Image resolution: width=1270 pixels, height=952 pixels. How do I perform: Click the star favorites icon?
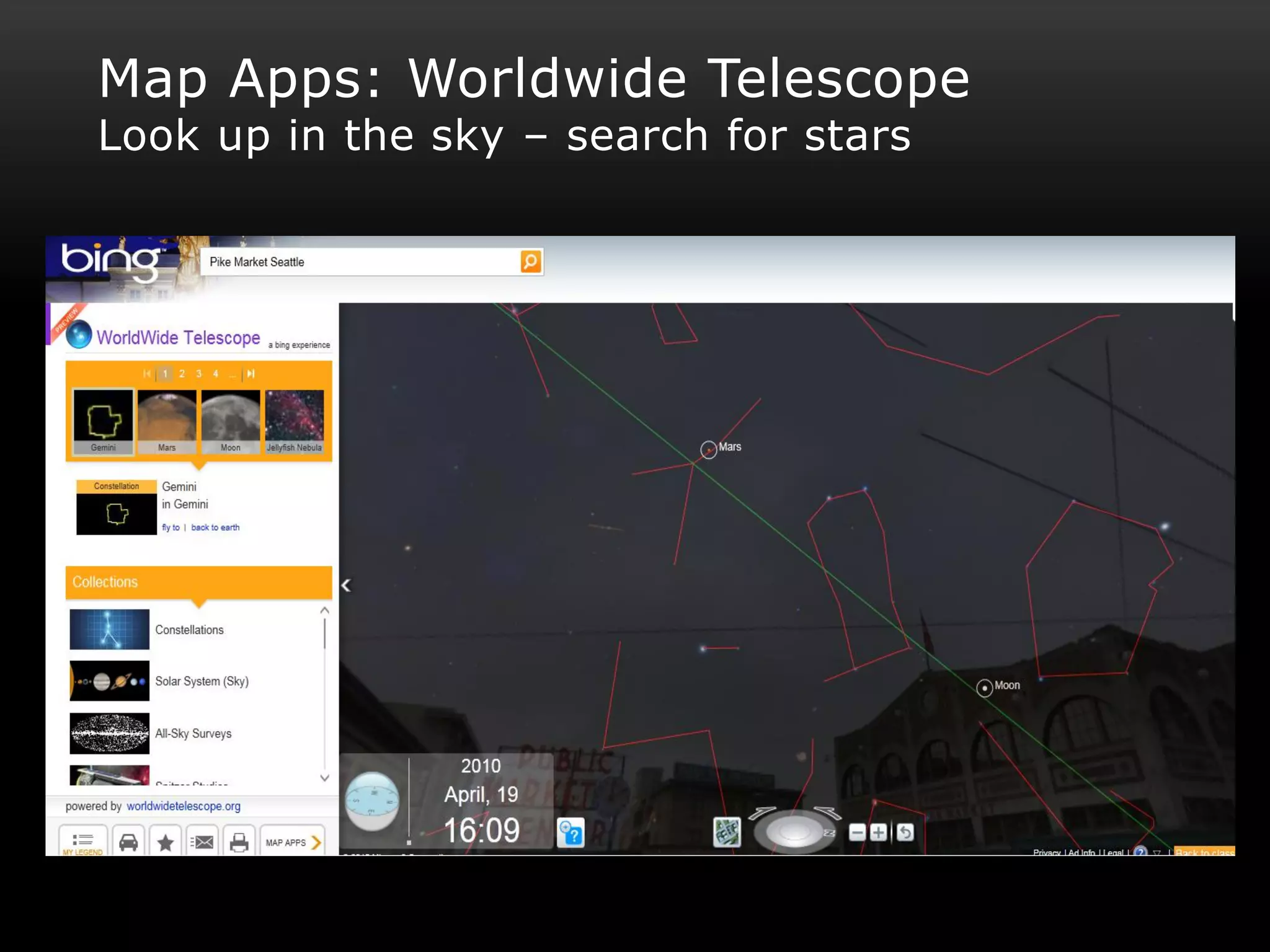(166, 842)
